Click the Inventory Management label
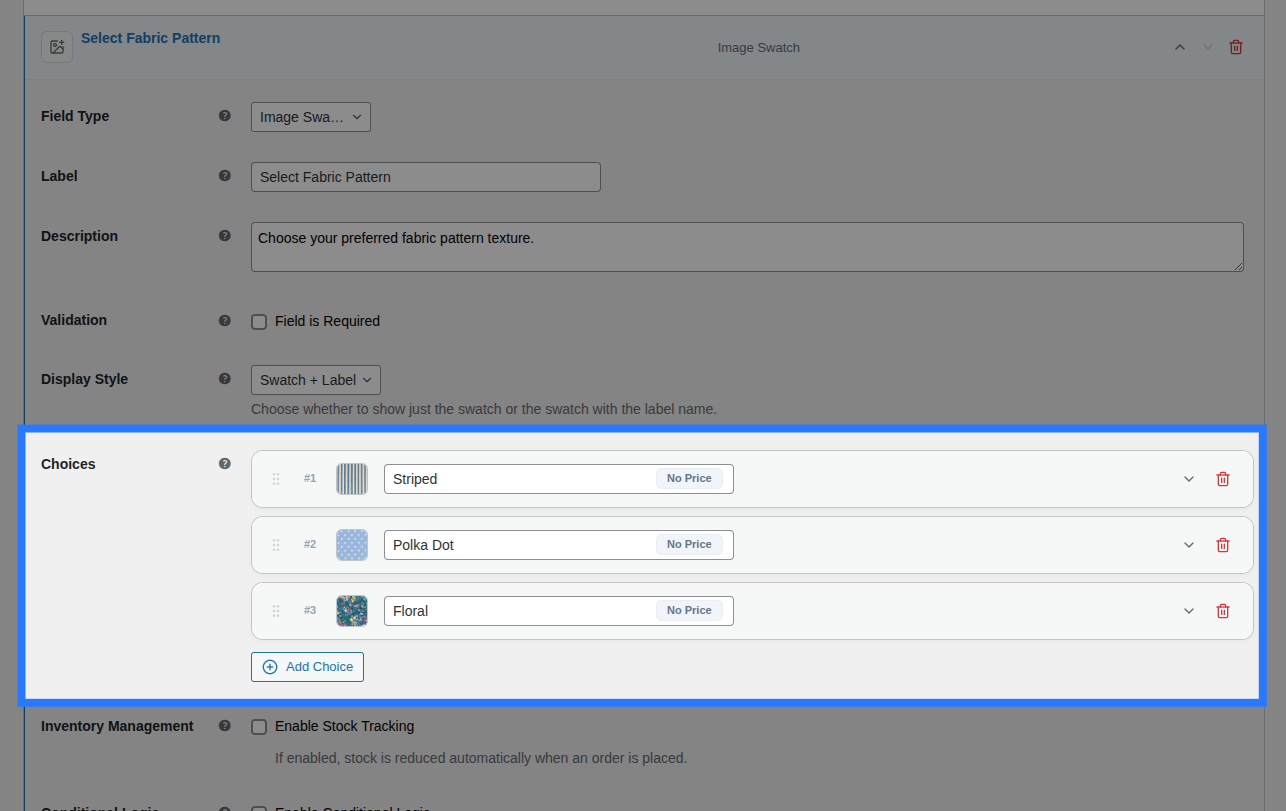 (117, 726)
